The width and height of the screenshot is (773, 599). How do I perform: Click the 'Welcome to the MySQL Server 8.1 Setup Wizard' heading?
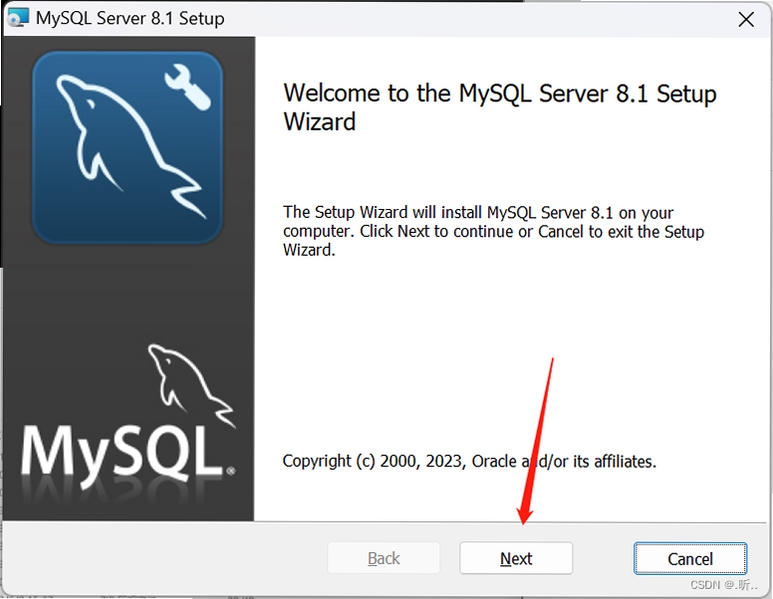499,107
